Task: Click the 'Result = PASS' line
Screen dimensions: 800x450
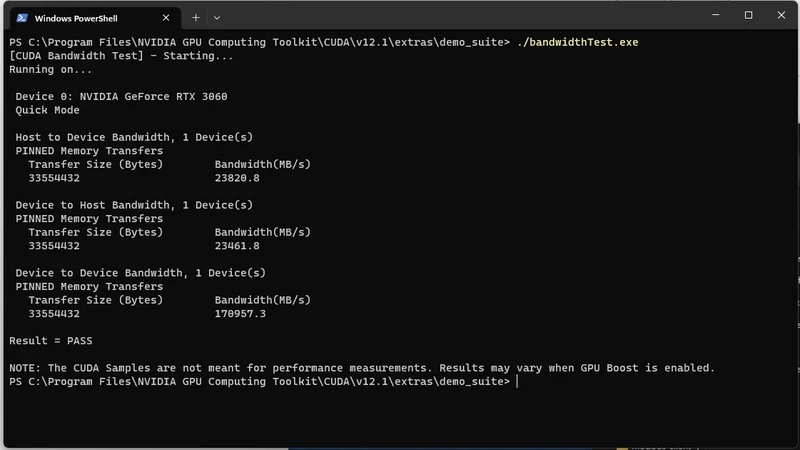Action: coord(51,341)
